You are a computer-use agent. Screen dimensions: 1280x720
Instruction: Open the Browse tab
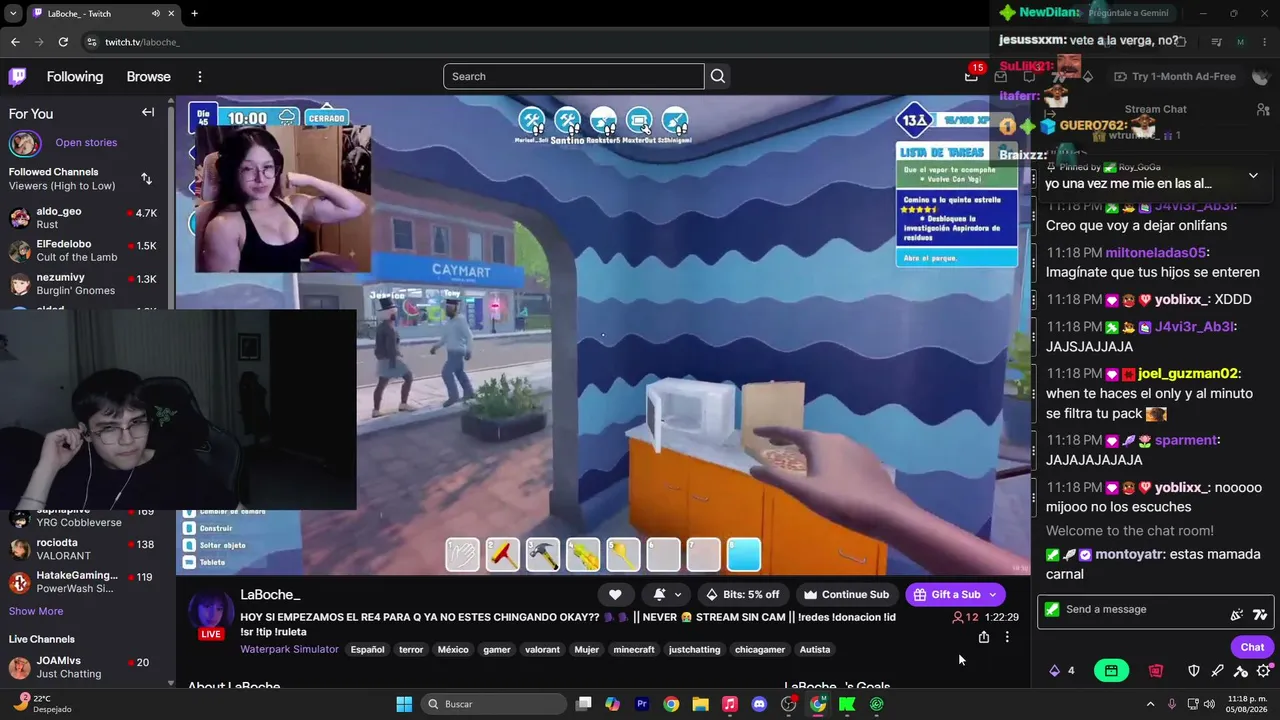[x=149, y=77]
